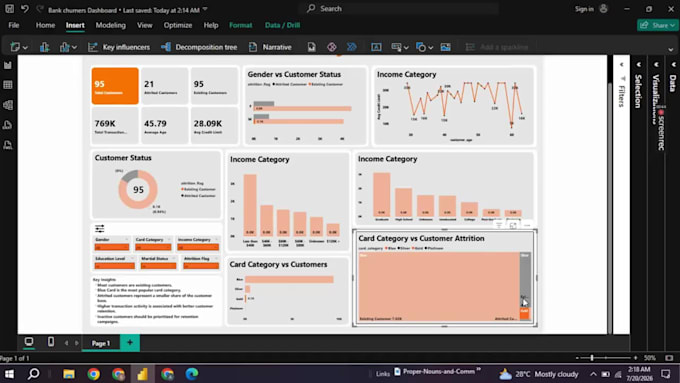The width and height of the screenshot is (680, 383).
Task: Click the Focus mode icon on selected visual
Action: [513, 225]
